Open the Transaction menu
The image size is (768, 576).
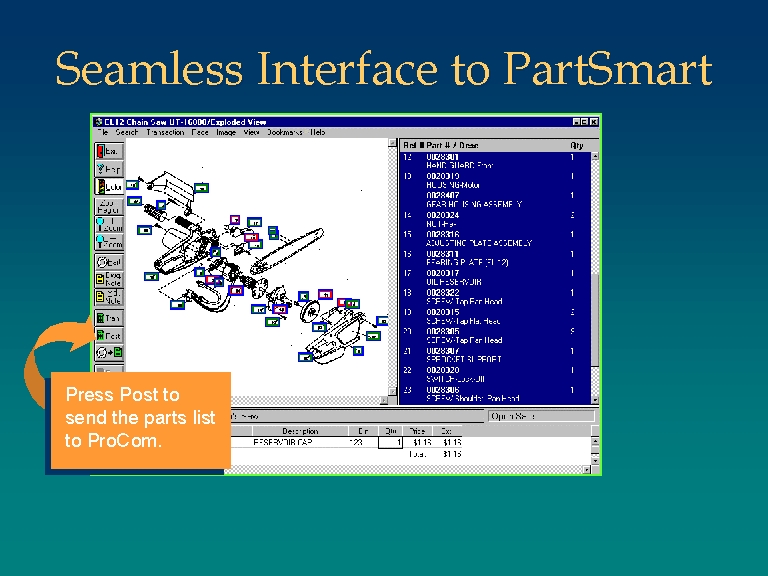[165, 132]
